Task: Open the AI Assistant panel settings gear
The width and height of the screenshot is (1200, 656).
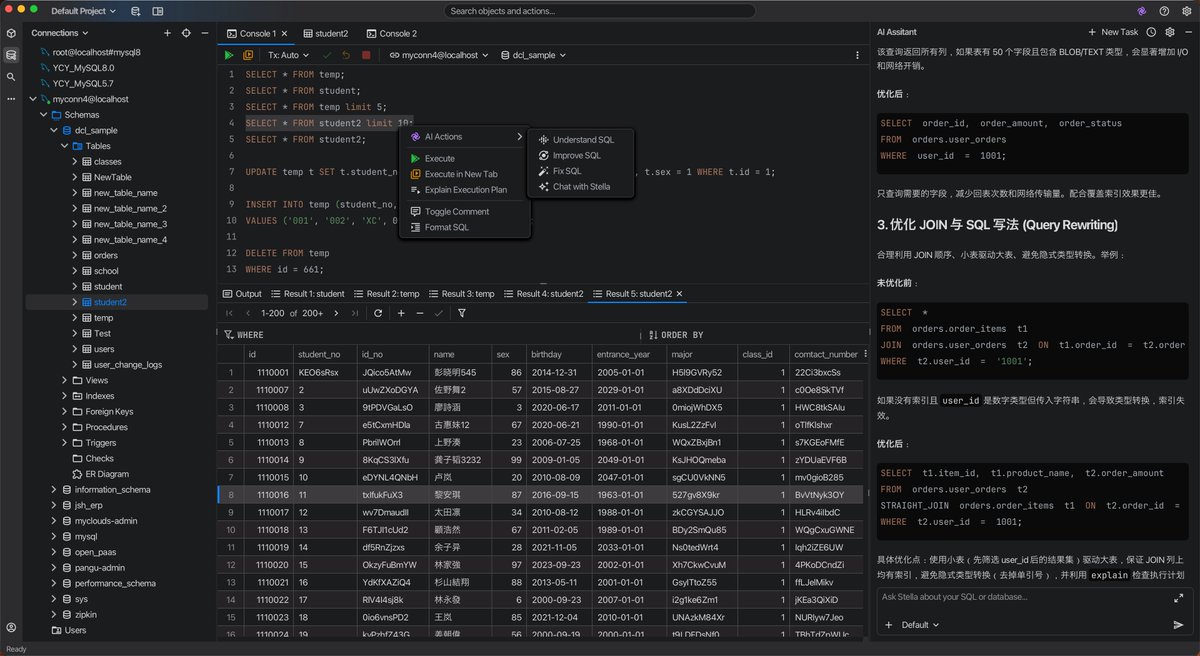Action: [1170, 32]
